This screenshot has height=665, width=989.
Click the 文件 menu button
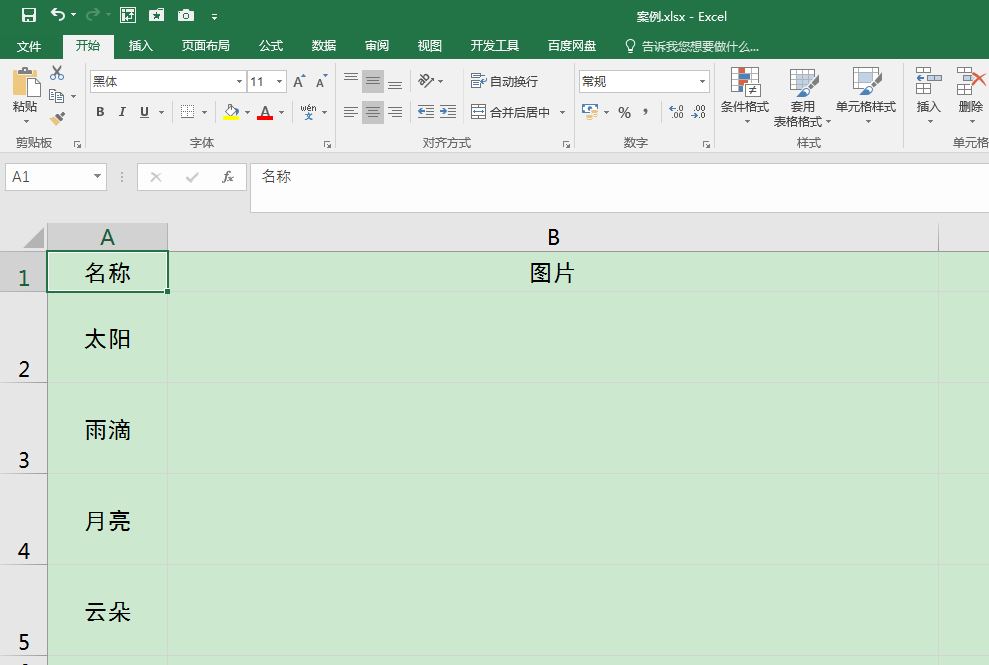click(29, 46)
